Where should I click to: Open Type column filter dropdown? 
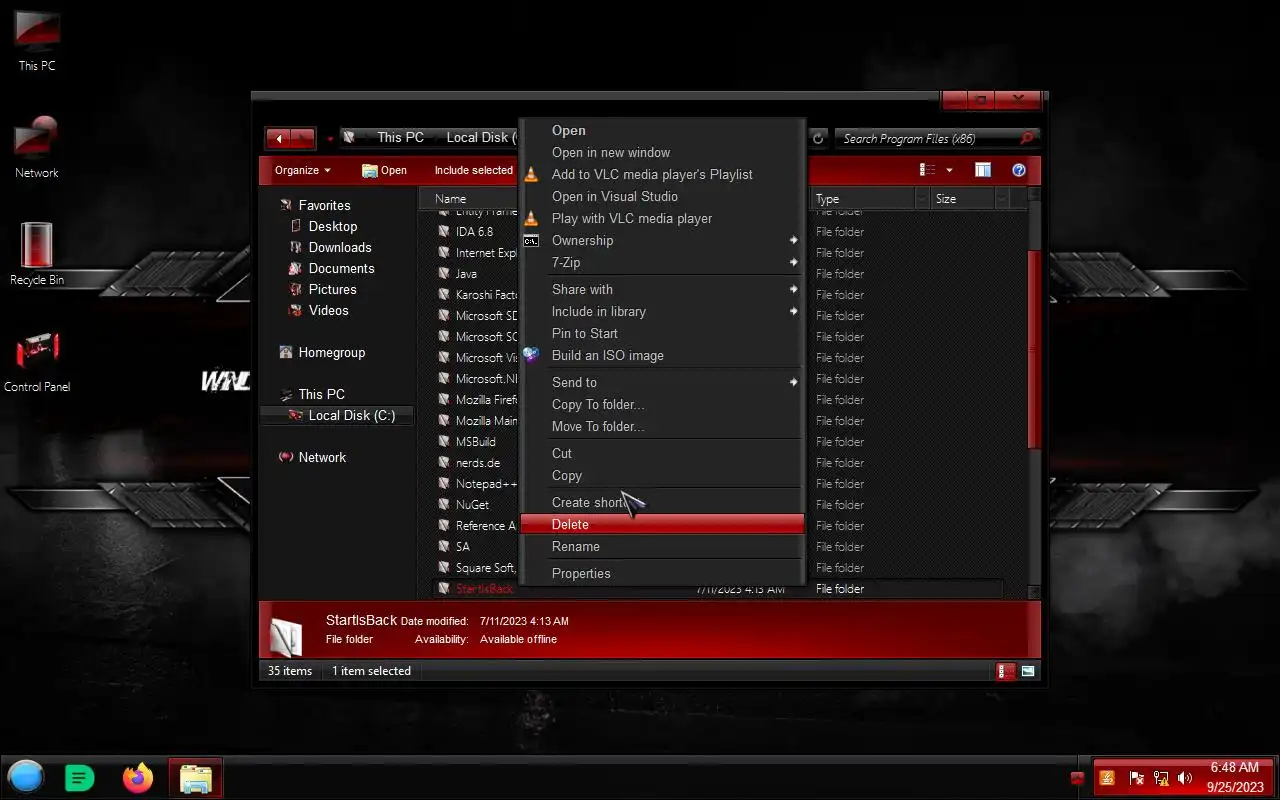click(x=923, y=199)
